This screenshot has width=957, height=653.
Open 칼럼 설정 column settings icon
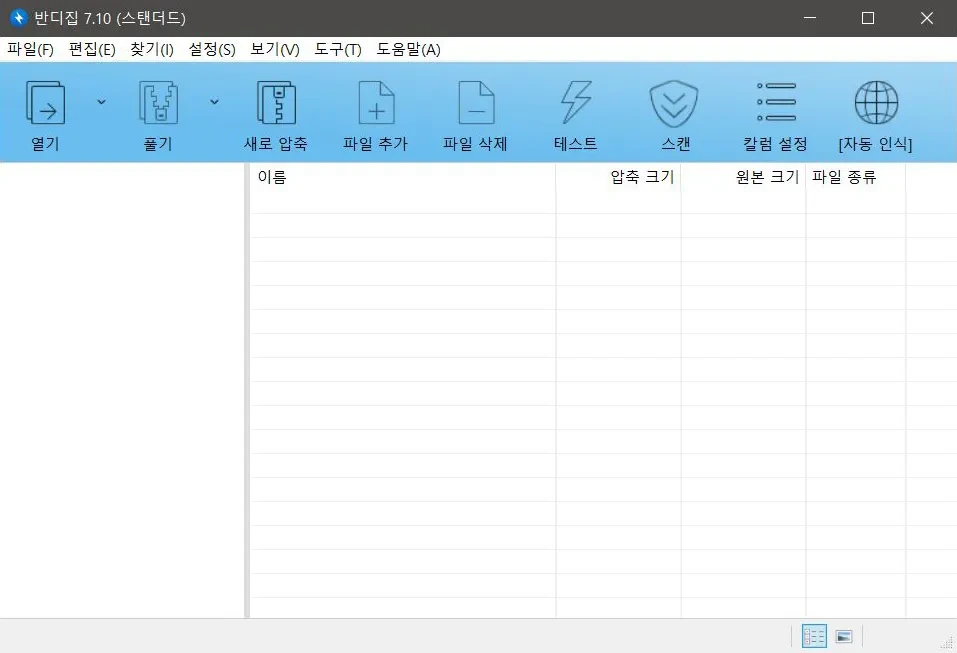pos(776,102)
